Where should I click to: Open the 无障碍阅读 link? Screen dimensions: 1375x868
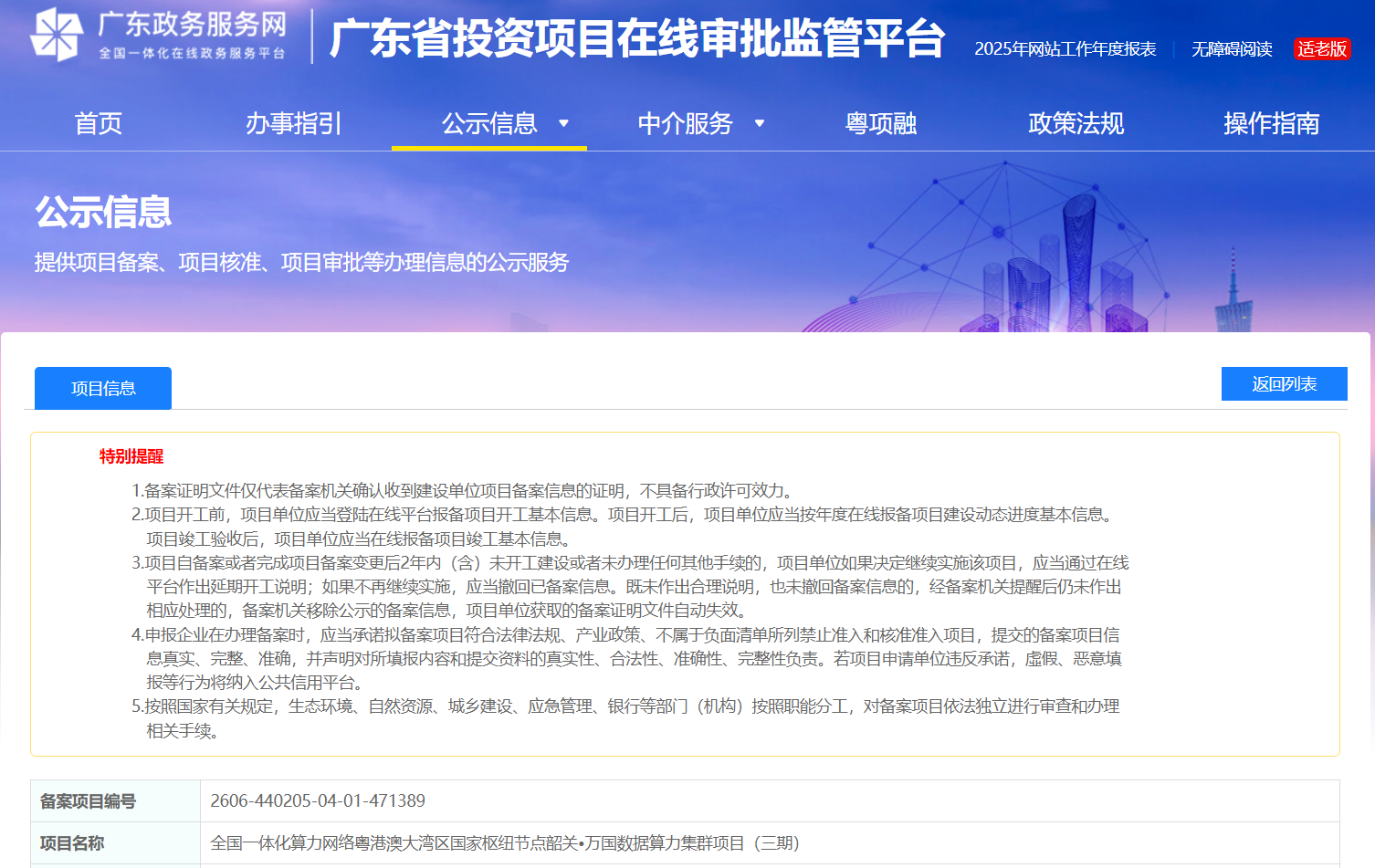coord(1232,49)
